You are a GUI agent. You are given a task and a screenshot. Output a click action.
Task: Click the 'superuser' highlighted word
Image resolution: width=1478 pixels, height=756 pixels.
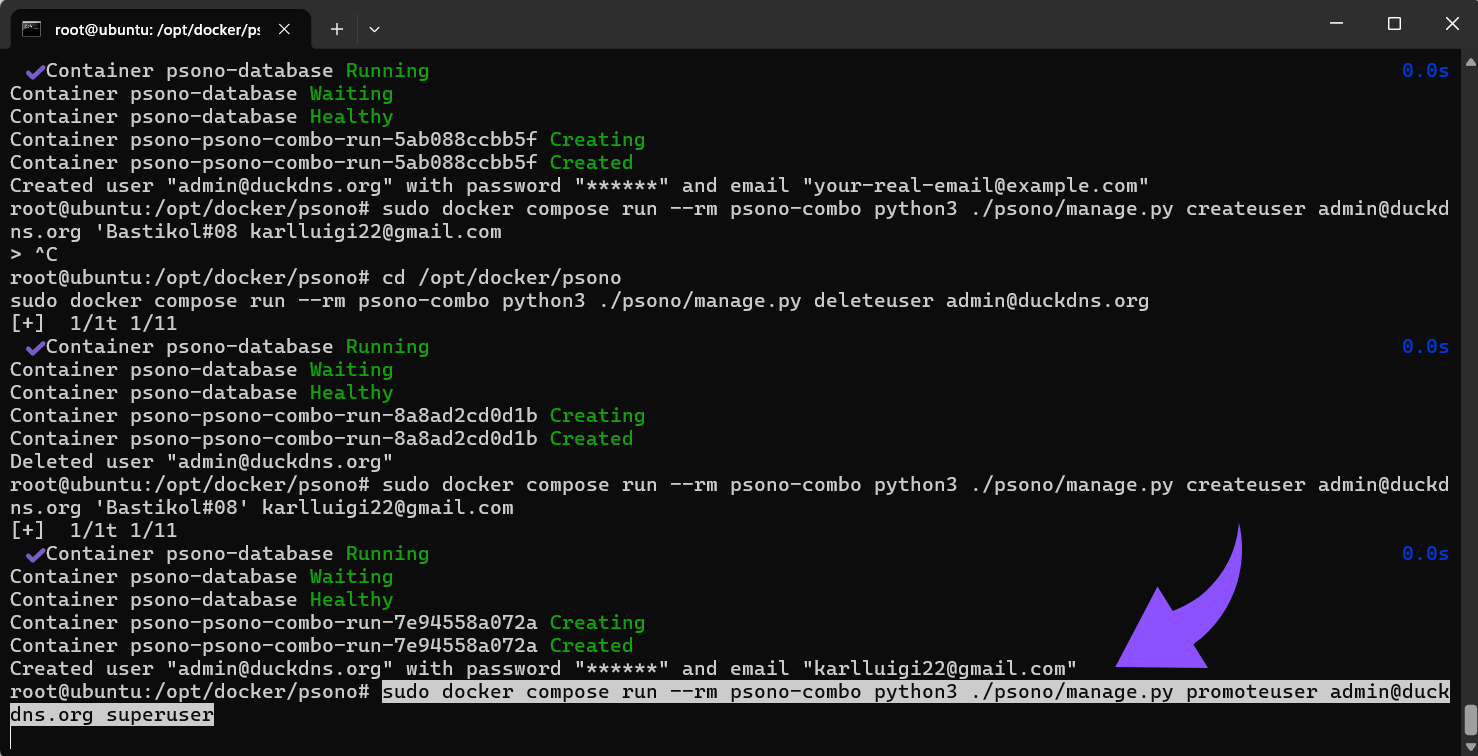[x=160, y=714]
